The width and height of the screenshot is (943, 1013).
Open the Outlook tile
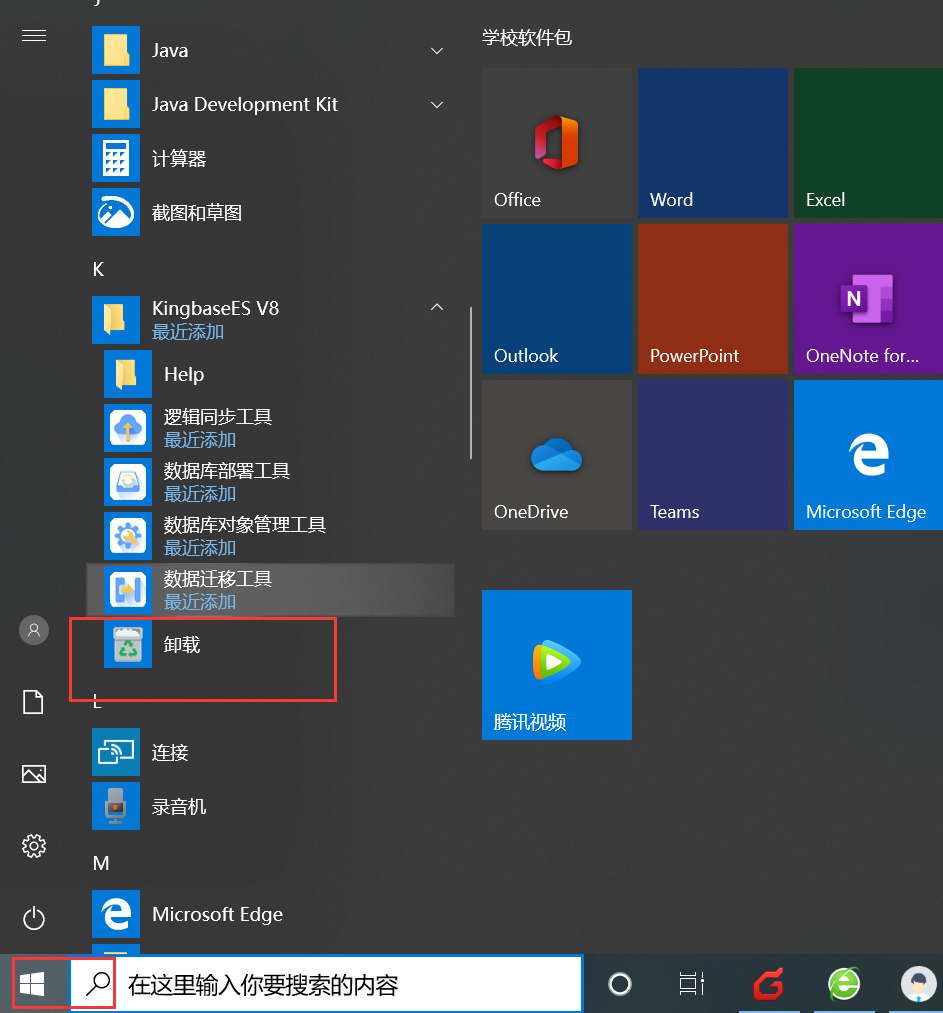click(557, 299)
